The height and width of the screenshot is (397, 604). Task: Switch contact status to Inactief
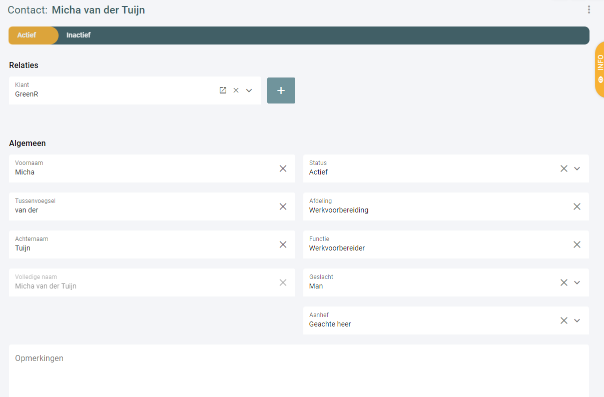[x=78, y=35]
